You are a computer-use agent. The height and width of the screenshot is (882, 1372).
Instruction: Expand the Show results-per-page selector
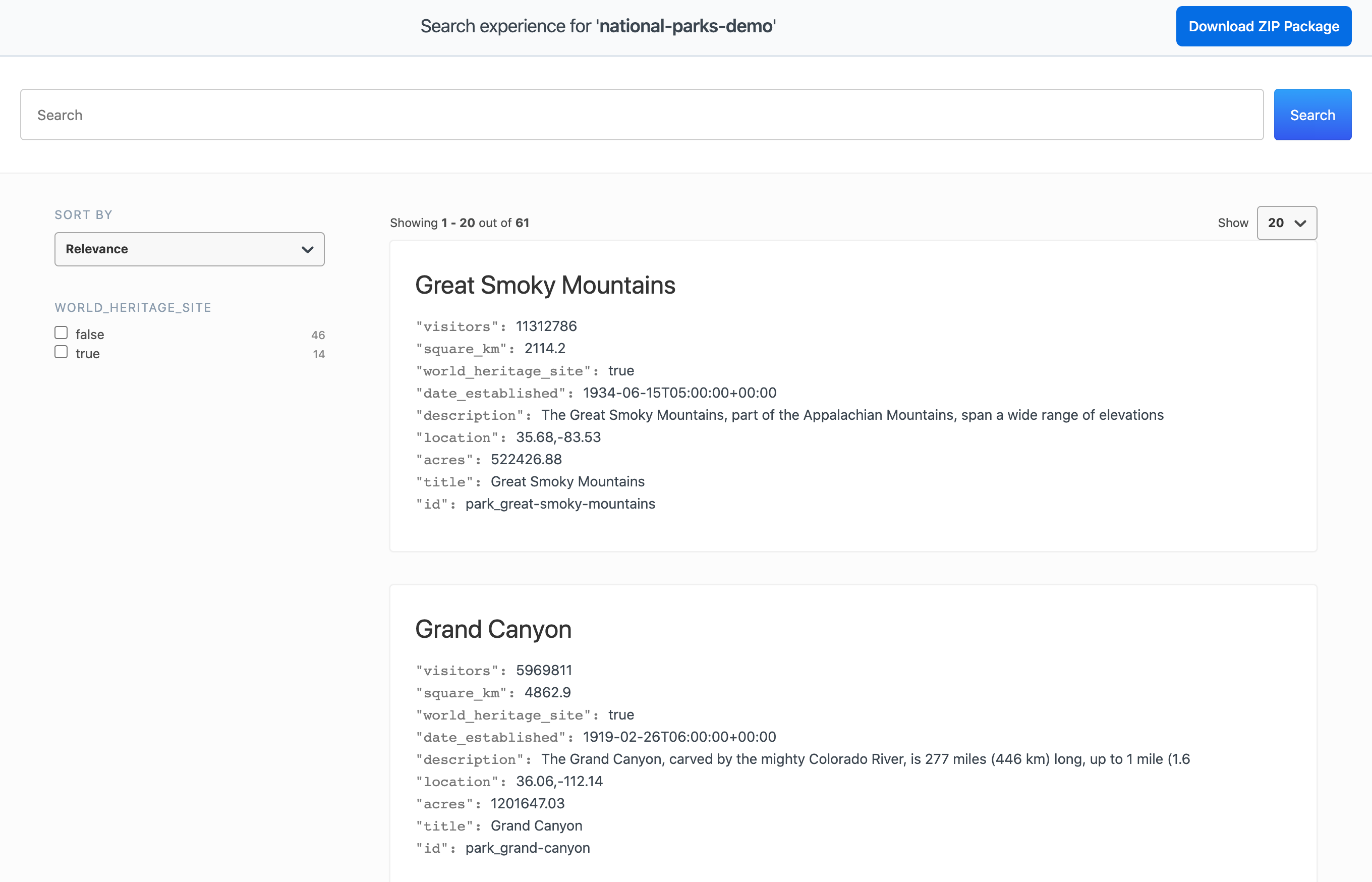coord(1286,223)
